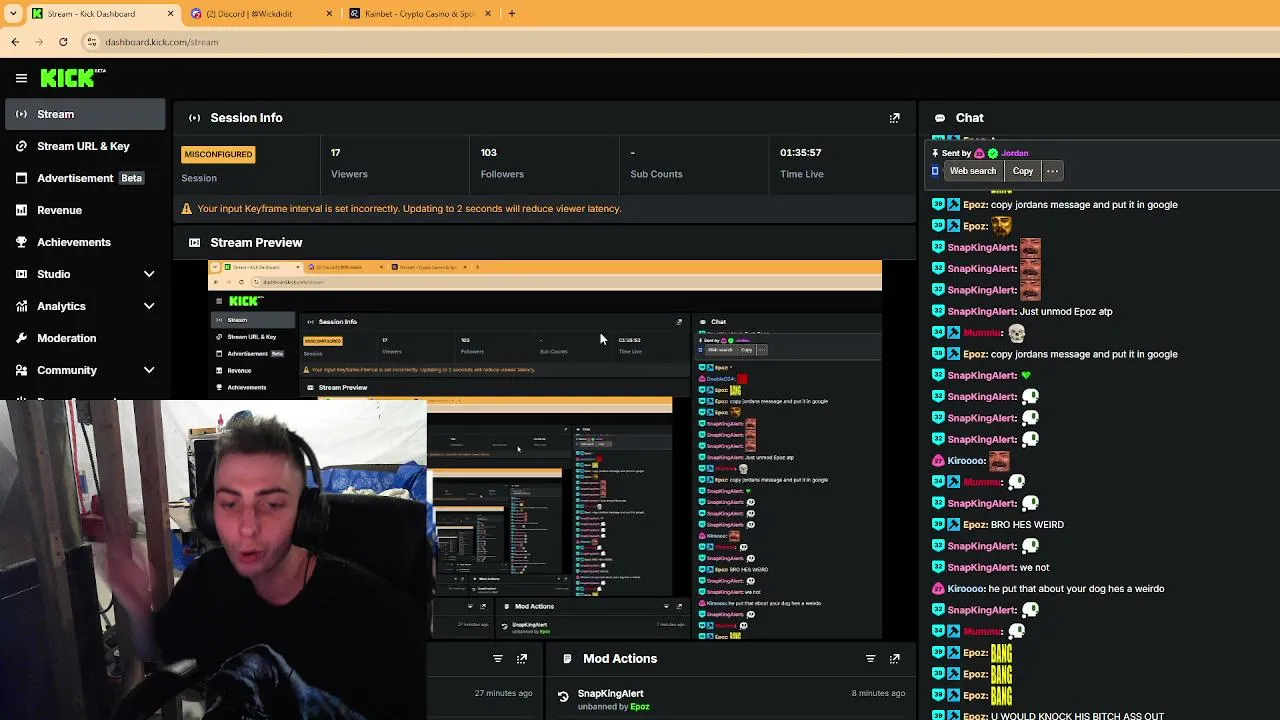This screenshot has height=720, width=1280.
Task: Click Epoz on 'BRO HES WEIRD' message
Action: pos(975,525)
